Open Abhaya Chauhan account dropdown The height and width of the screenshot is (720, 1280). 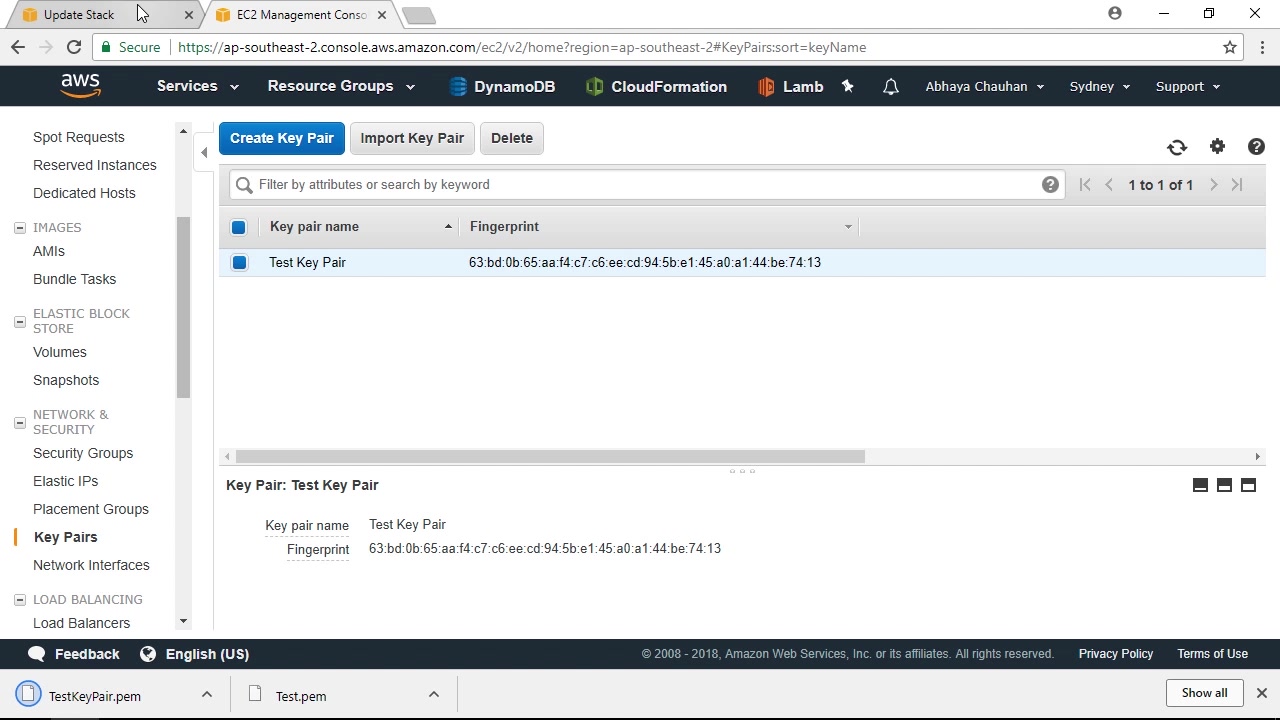[x=985, y=86]
